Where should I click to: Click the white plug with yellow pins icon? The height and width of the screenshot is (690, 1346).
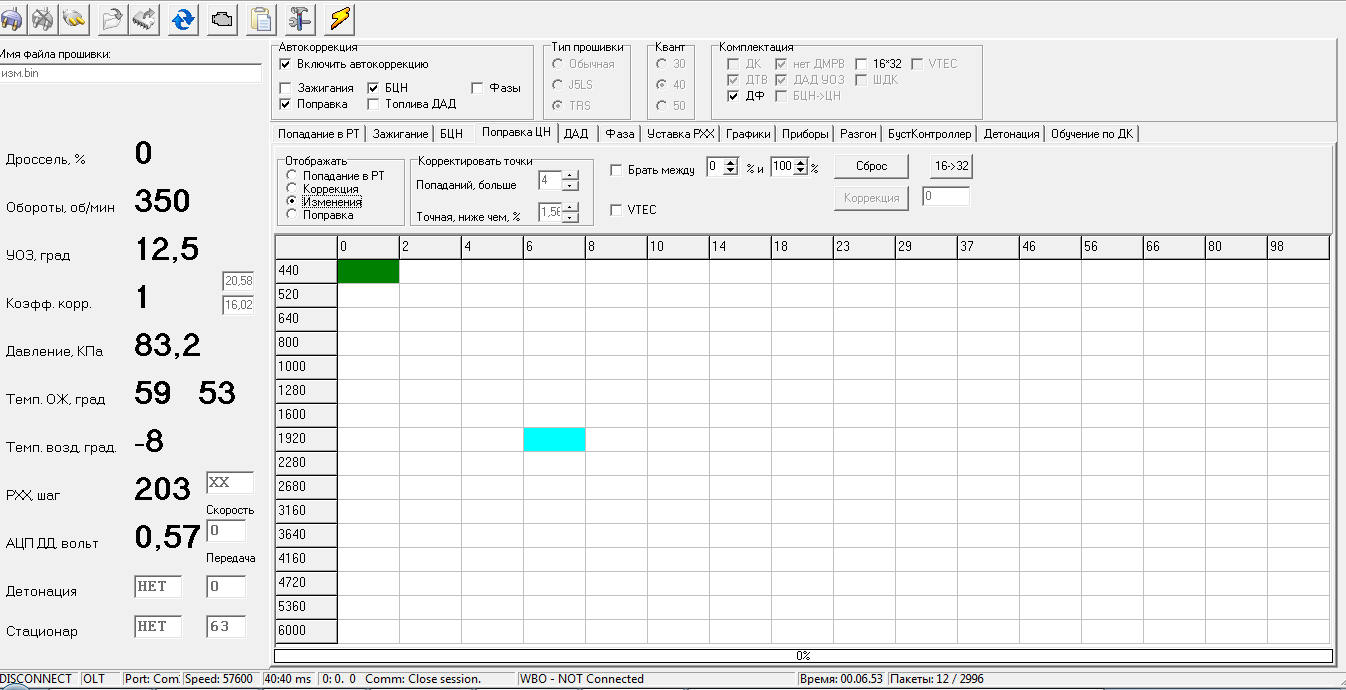click(x=75, y=17)
